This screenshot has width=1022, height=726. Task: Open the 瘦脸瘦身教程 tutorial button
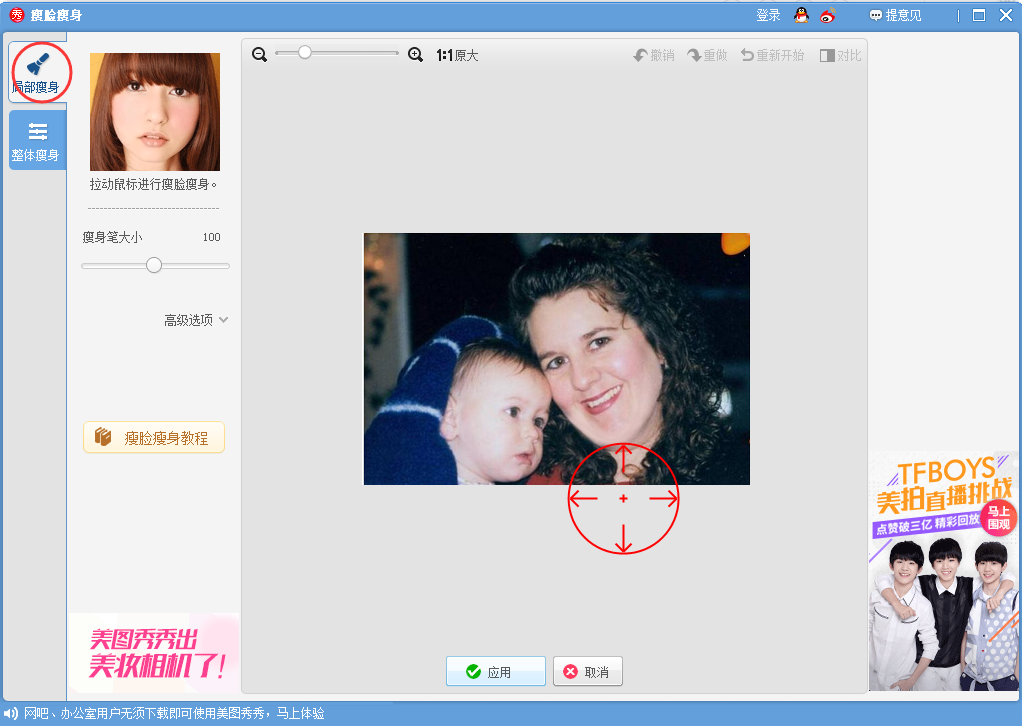pos(155,437)
